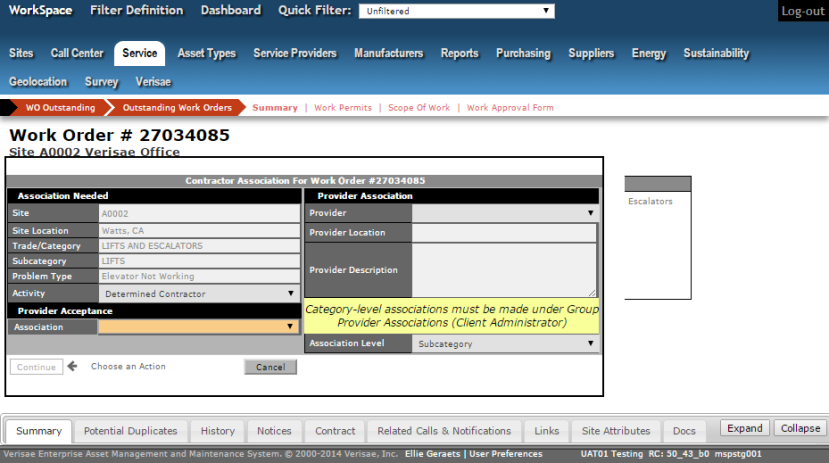Image resolution: width=829 pixels, height=463 pixels.
Task: Expand the Association Level dropdown
Action: pos(505,344)
